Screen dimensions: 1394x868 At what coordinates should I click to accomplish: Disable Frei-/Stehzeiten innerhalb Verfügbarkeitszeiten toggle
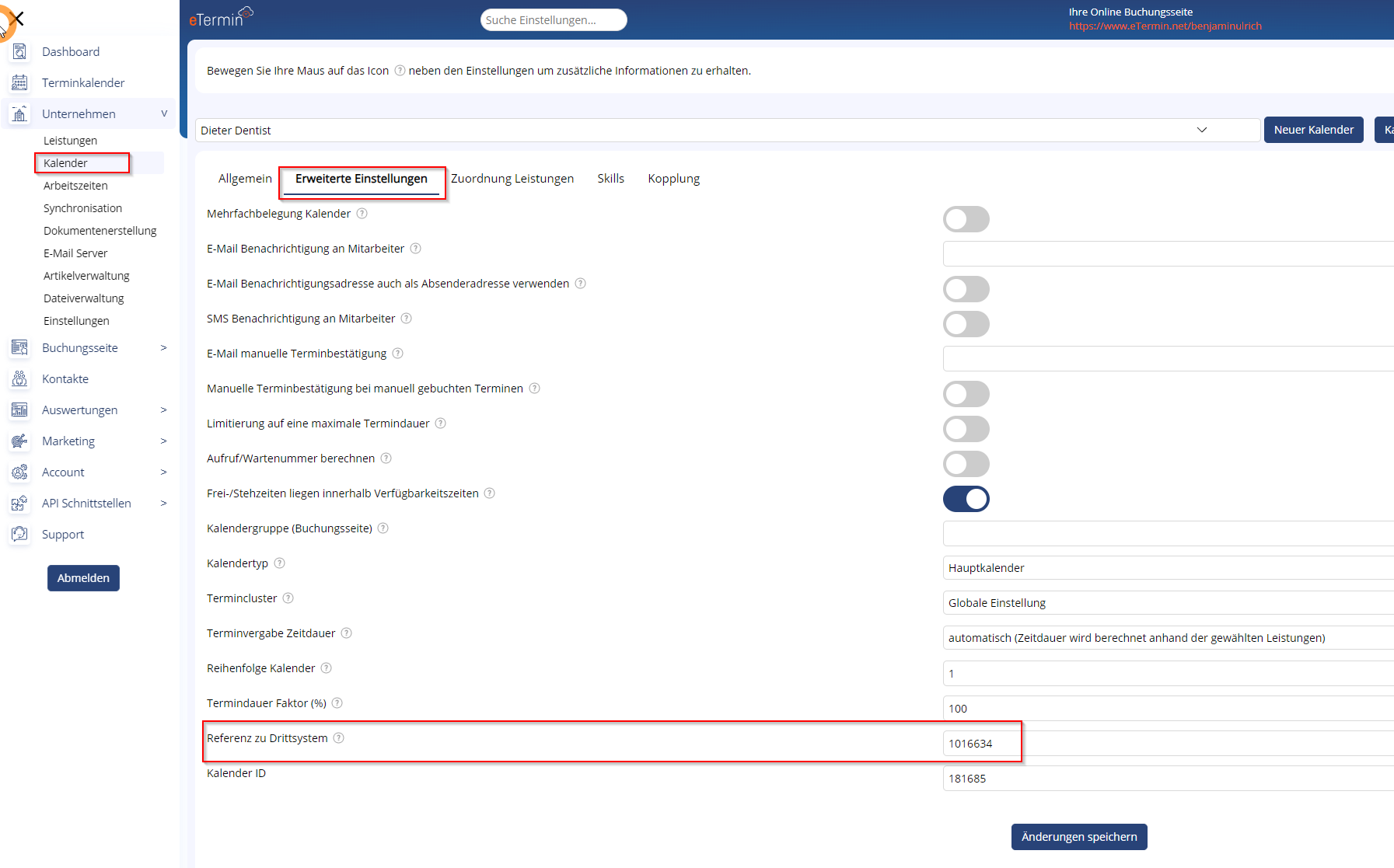[x=966, y=499]
